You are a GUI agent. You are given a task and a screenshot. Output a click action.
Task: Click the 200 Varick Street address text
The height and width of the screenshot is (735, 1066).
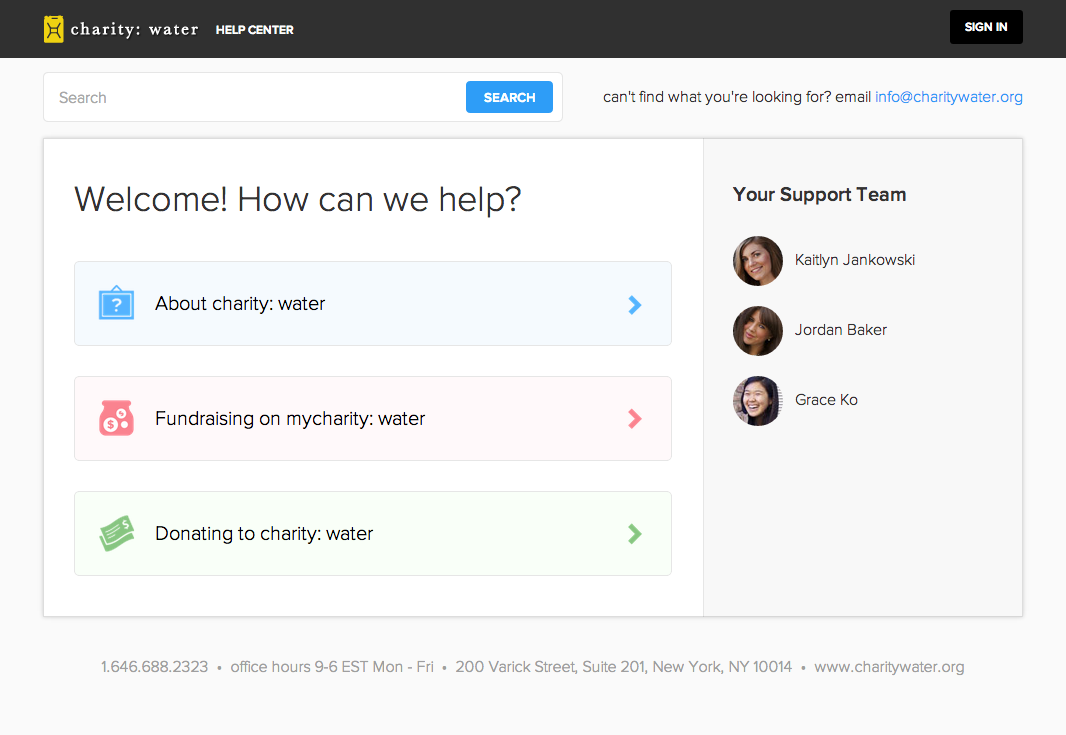623,667
